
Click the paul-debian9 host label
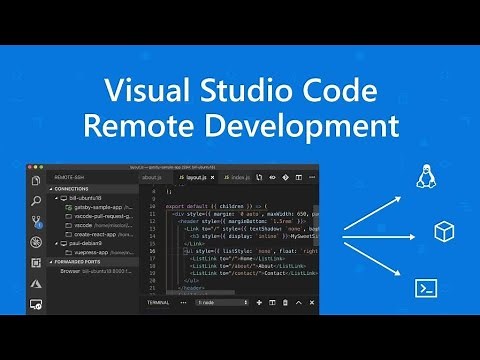(85, 243)
